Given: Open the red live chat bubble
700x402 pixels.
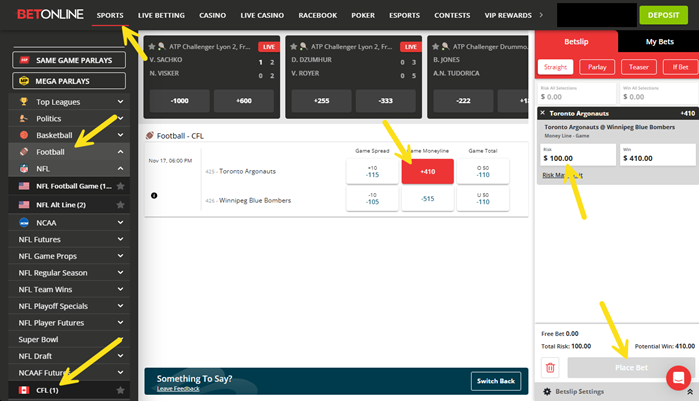Looking at the screenshot, I should (x=678, y=378).
